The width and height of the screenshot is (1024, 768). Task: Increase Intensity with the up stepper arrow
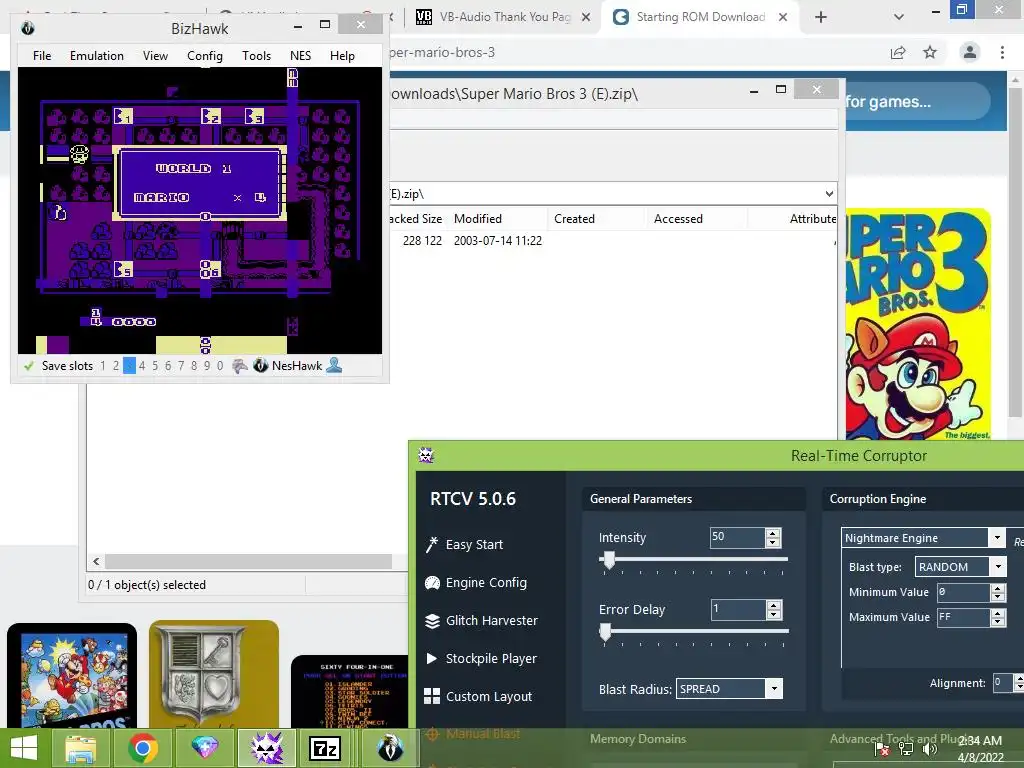click(773, 533)
